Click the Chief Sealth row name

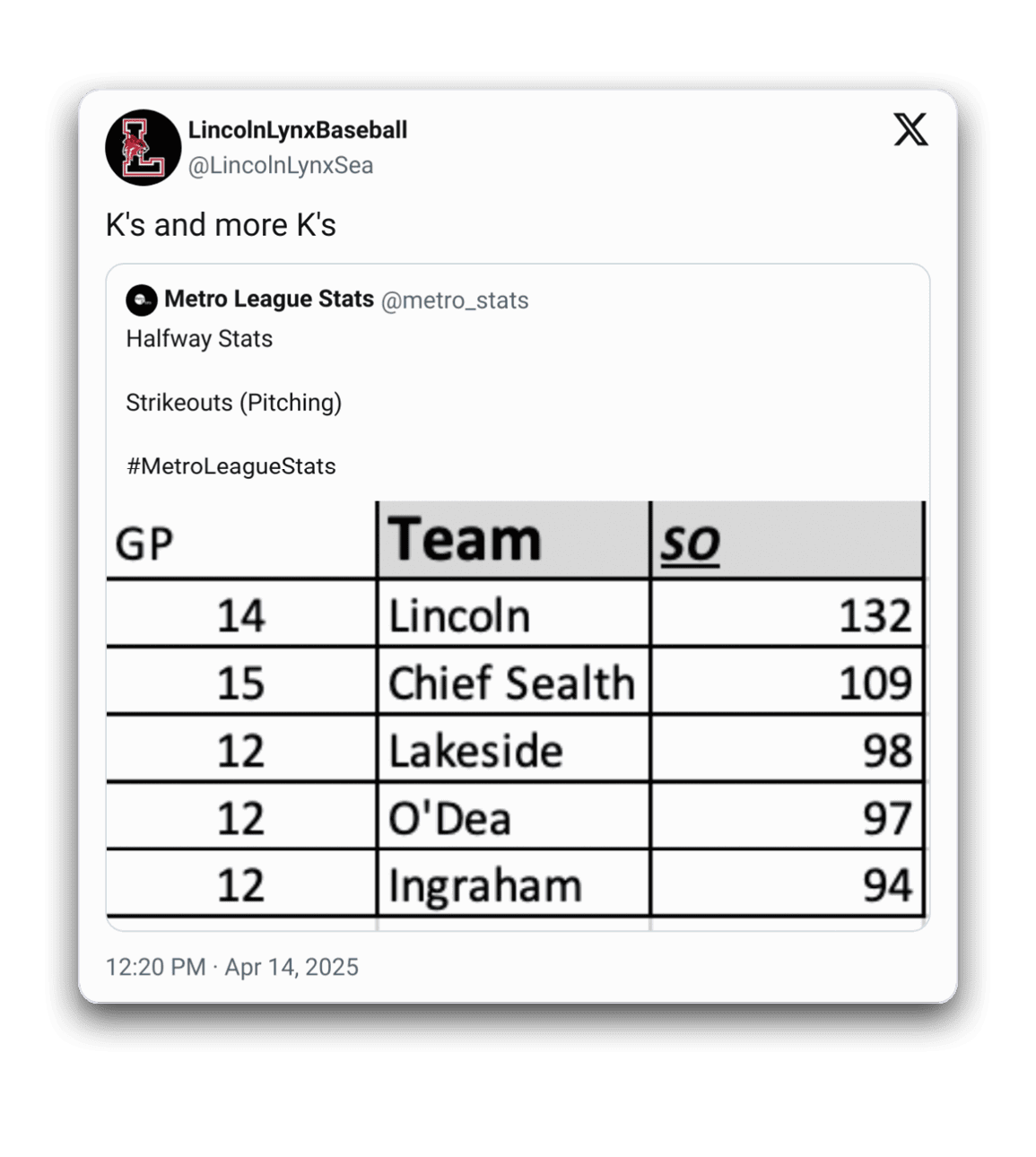click(511, 683)
